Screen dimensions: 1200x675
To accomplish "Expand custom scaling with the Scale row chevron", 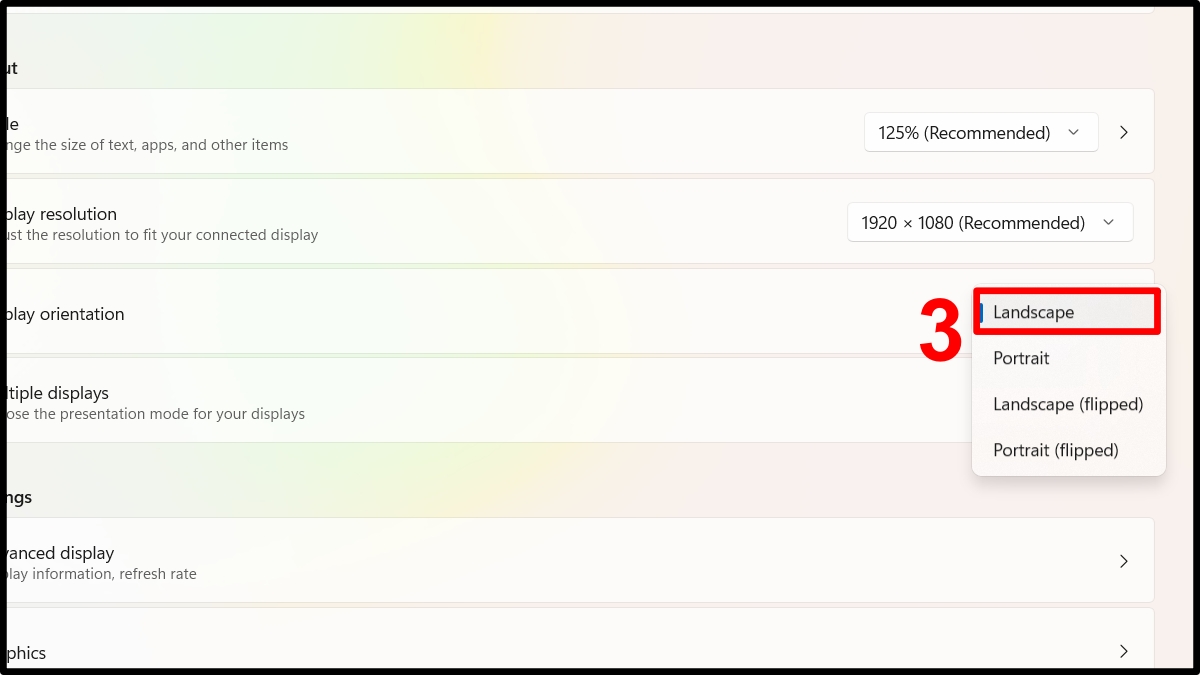I will (1124, 132).
